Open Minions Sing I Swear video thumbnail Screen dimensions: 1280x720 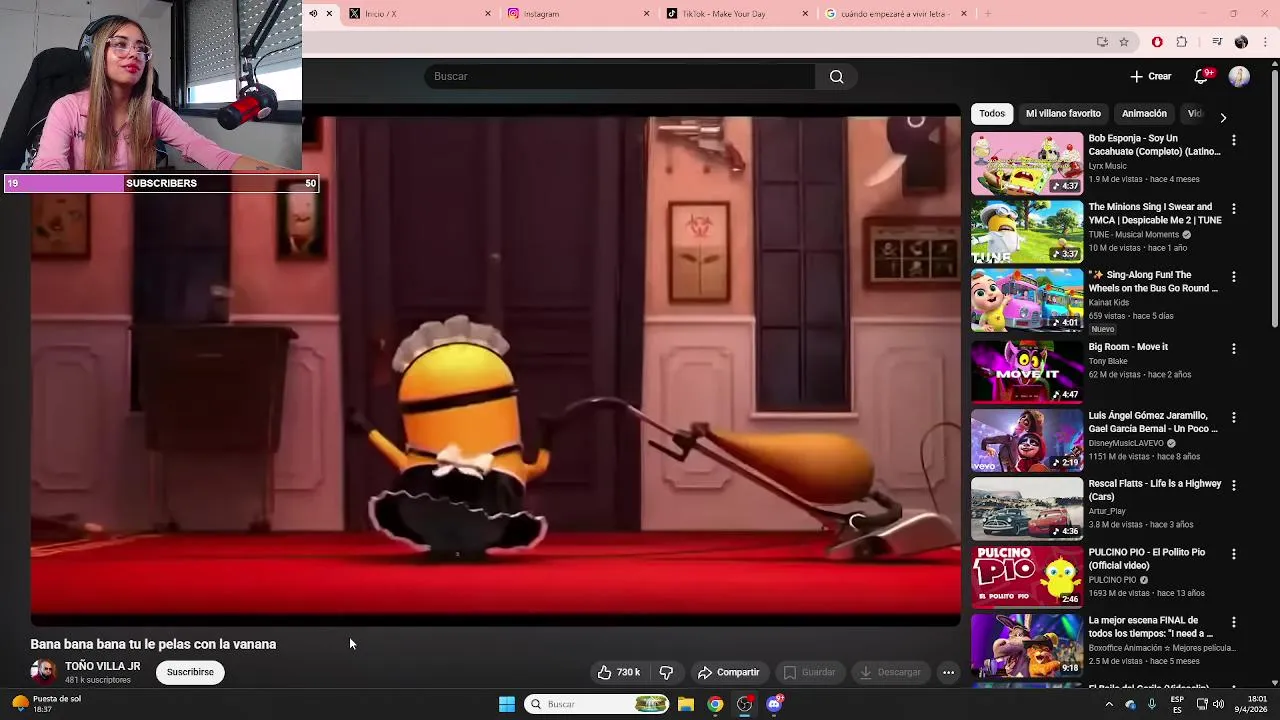tap(1027, 232)
